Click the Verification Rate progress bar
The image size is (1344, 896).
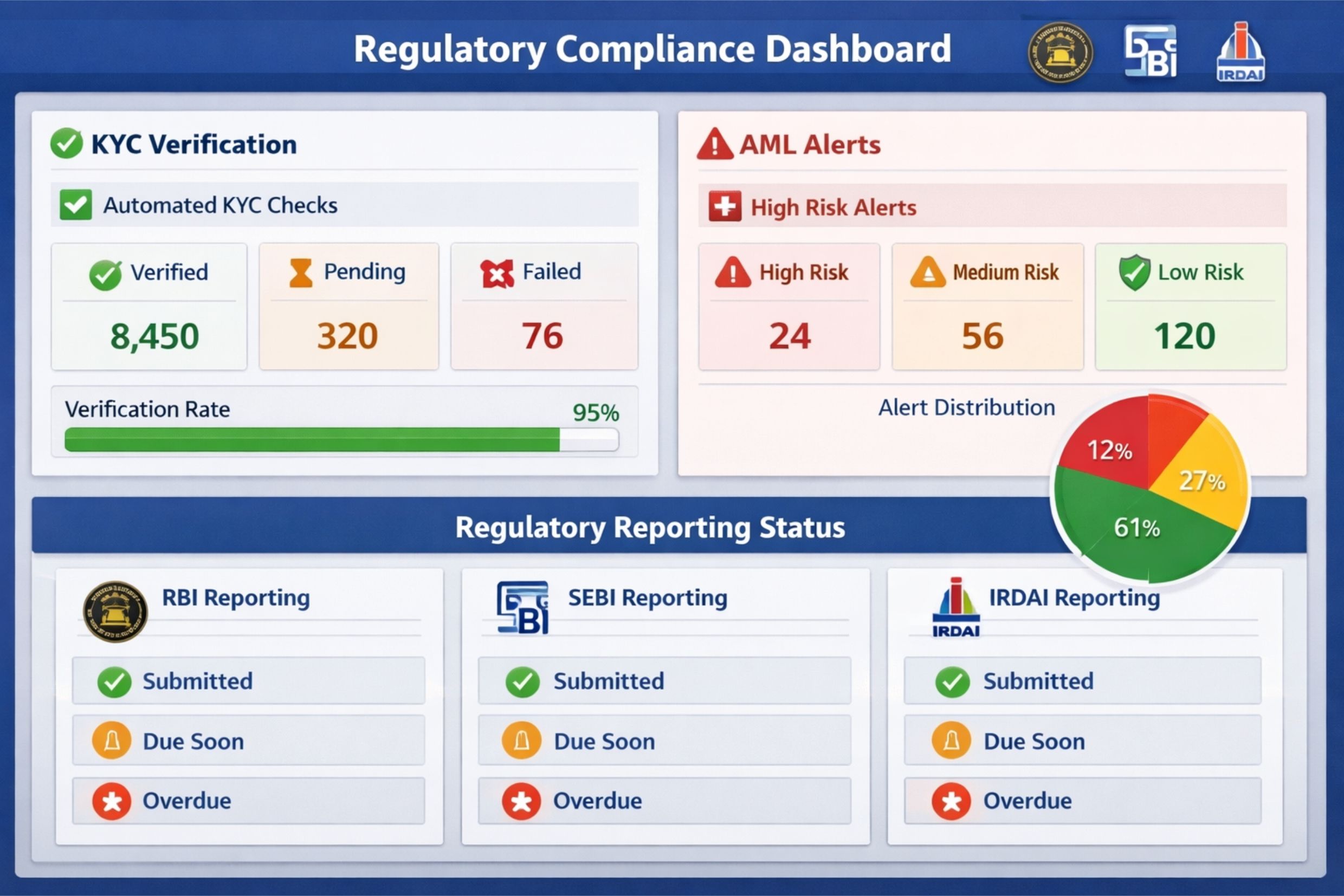pyautogui.click(x=341, y=439)
